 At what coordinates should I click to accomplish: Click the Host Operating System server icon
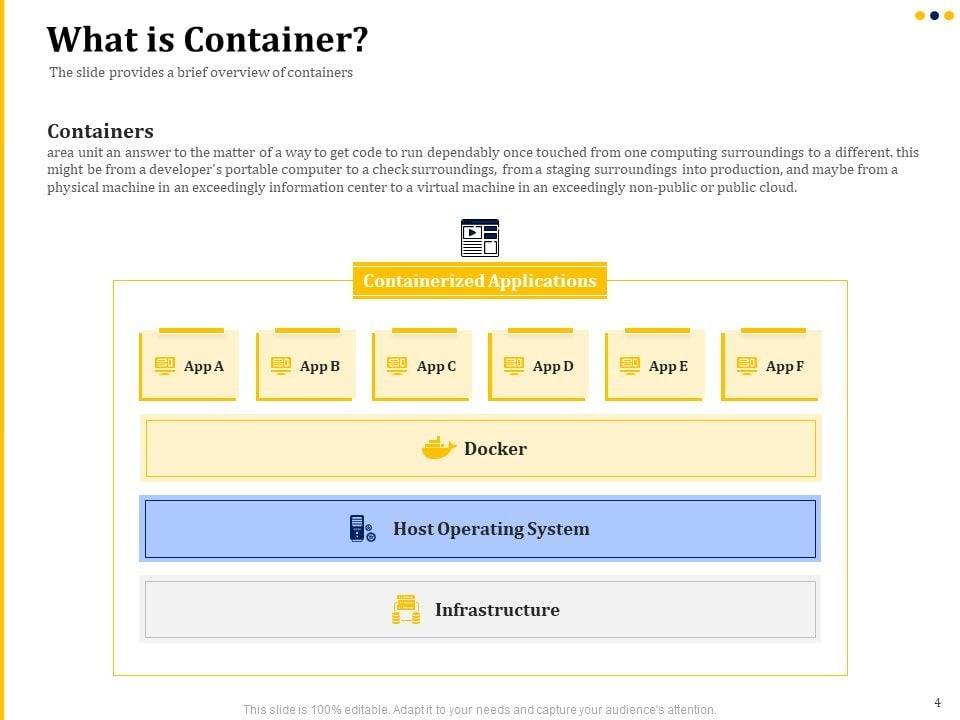pos(362,529)
